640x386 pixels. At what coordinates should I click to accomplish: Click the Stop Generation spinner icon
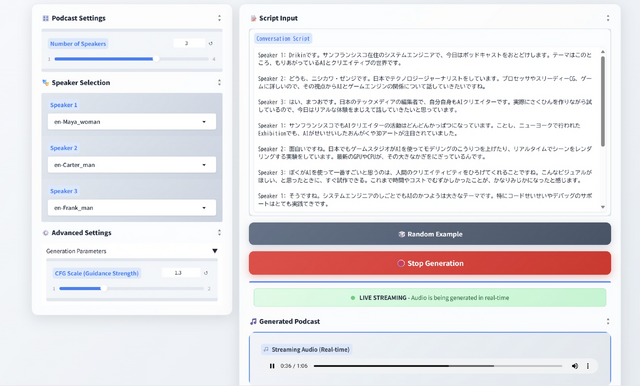pos(401,263)
